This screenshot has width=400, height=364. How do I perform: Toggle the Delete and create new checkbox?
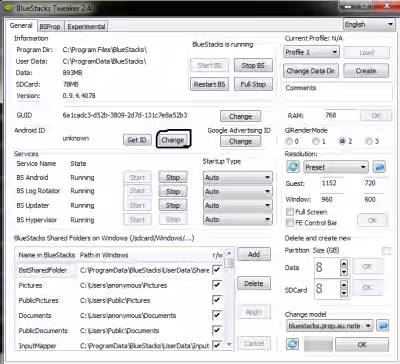[x=387, y=250]
